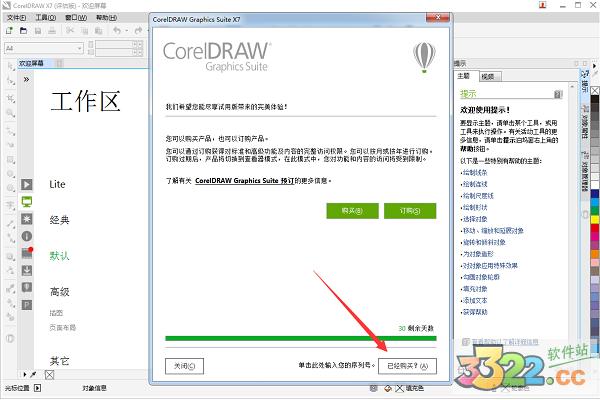Click the green 订购(S) button
Viewport: 600px width, 400px height.
pyautogui.click(x=410, y=211)
